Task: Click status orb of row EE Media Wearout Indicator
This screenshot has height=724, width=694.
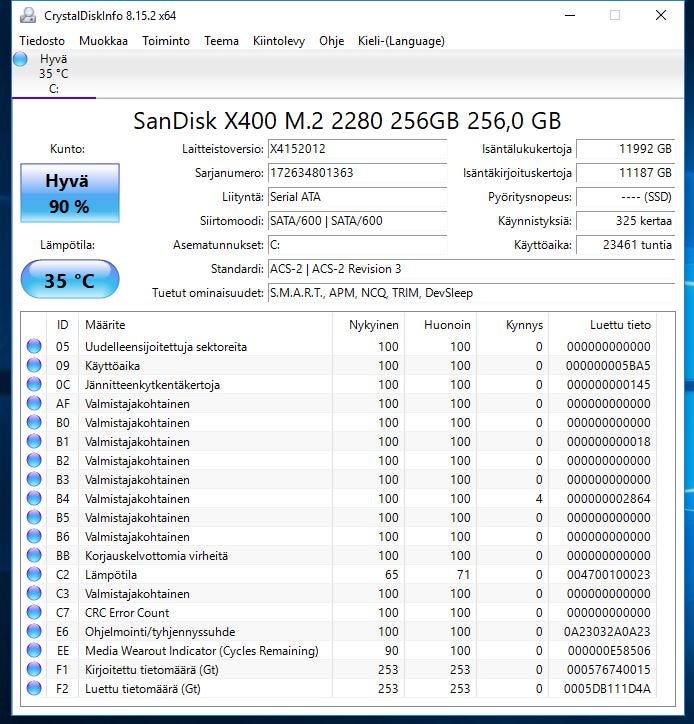Action: coord(34,650)
